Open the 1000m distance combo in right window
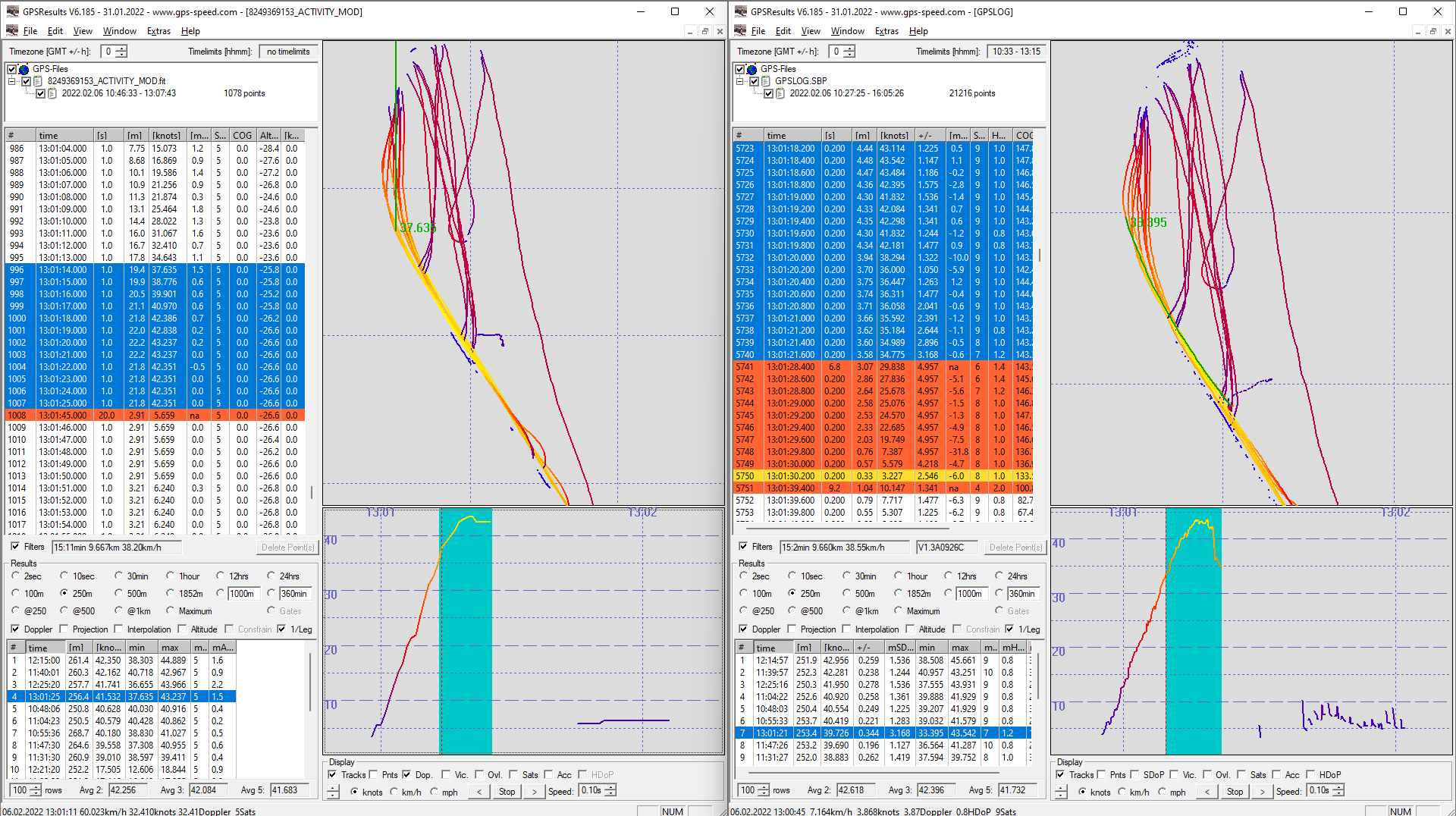 (971, 594)
